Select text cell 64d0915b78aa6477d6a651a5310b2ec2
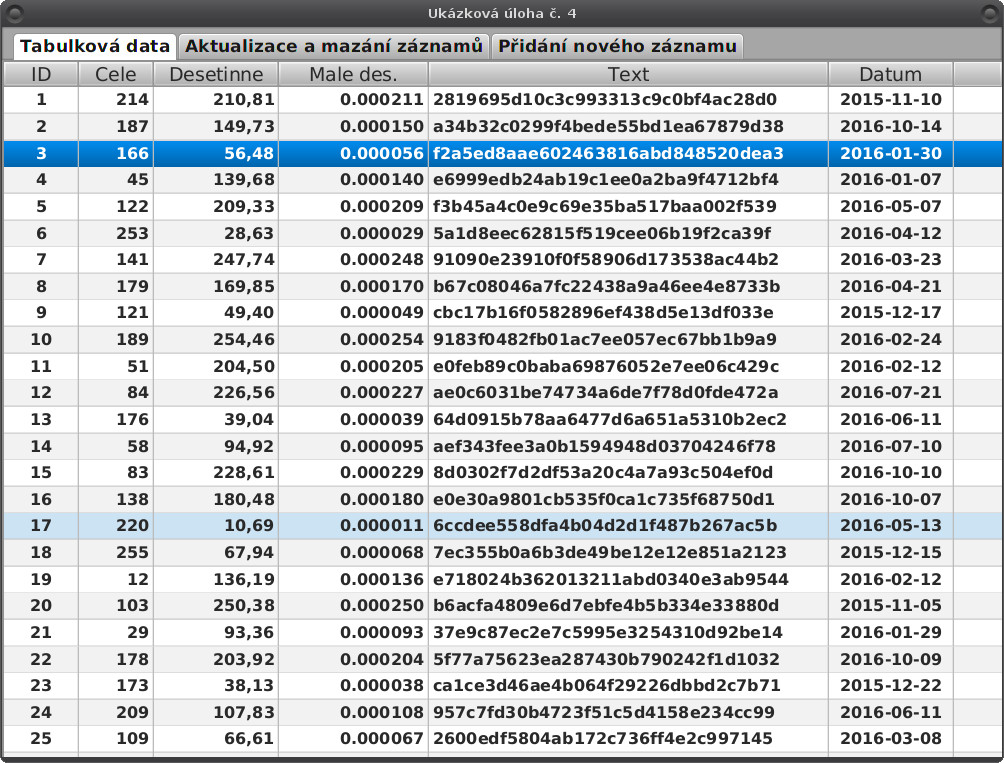Screen dimensions: 1004x763 click(x=628, y=419)
